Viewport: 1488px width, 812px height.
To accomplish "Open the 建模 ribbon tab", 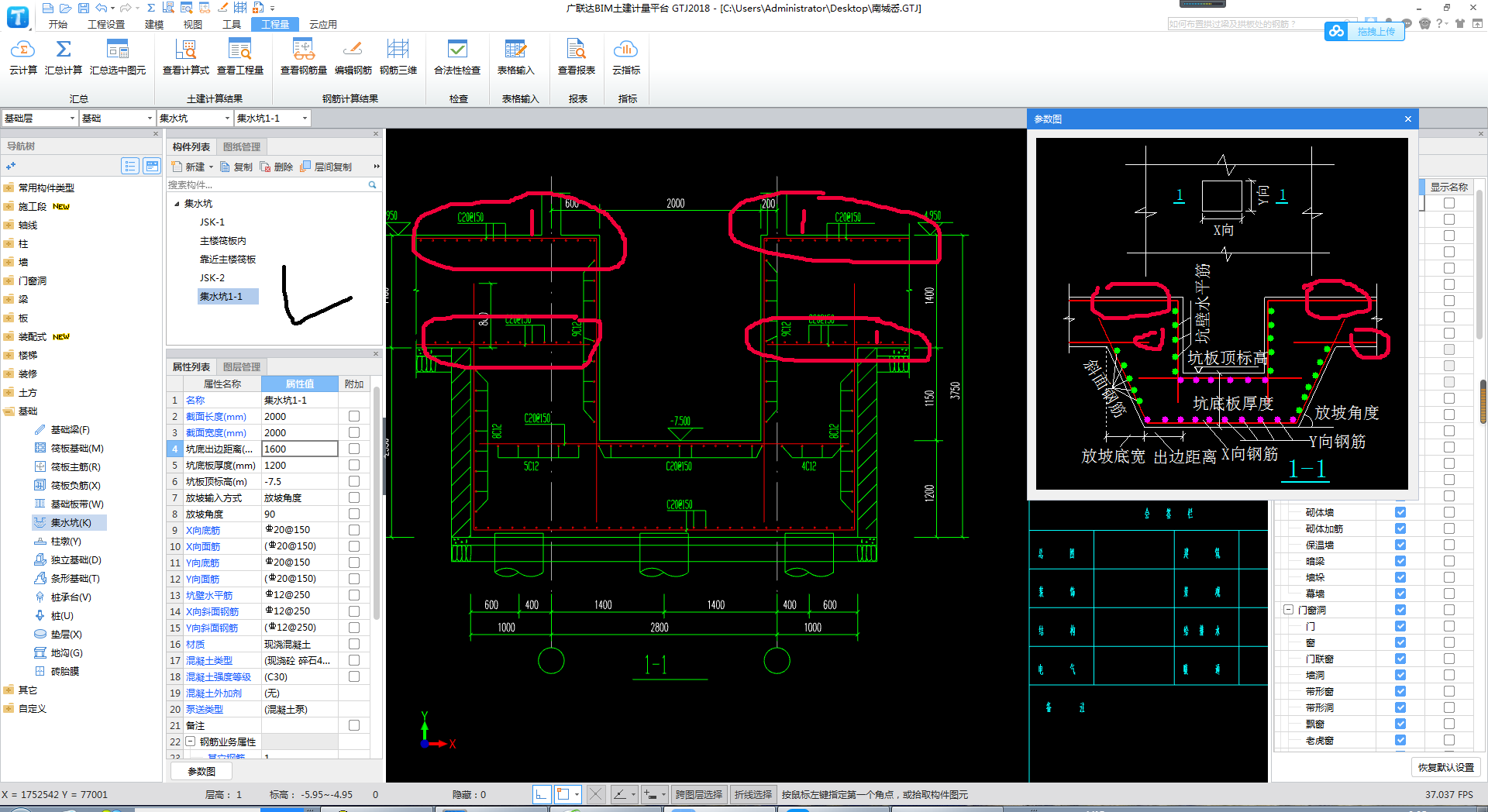I will (x=154, y=25).
